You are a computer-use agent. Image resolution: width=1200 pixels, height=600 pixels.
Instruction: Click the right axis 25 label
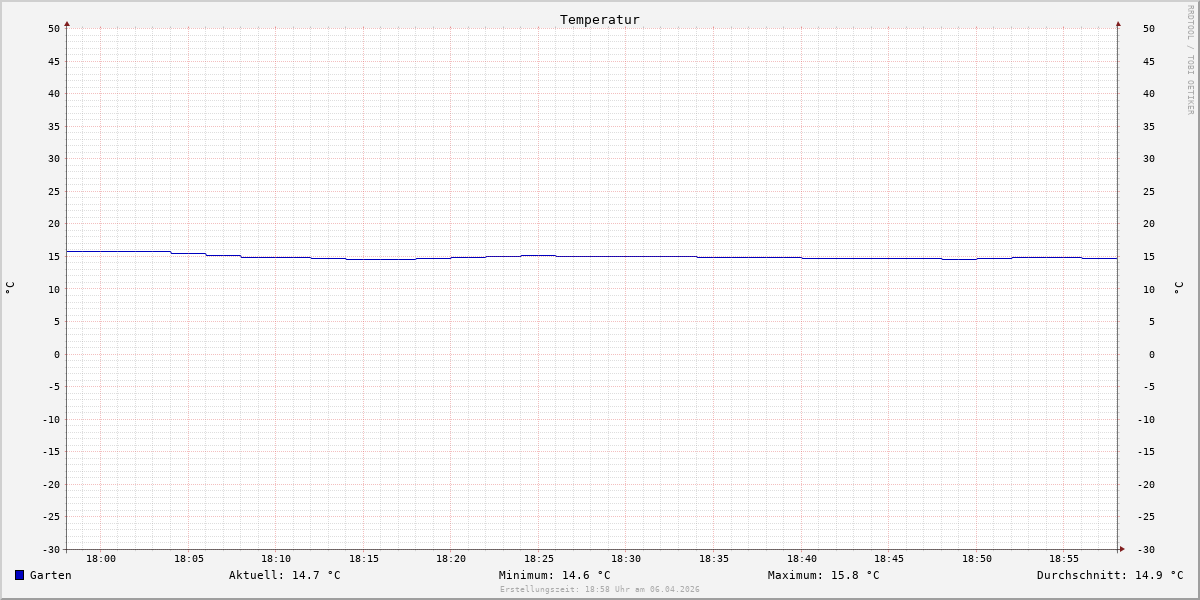click(1149, 191)
